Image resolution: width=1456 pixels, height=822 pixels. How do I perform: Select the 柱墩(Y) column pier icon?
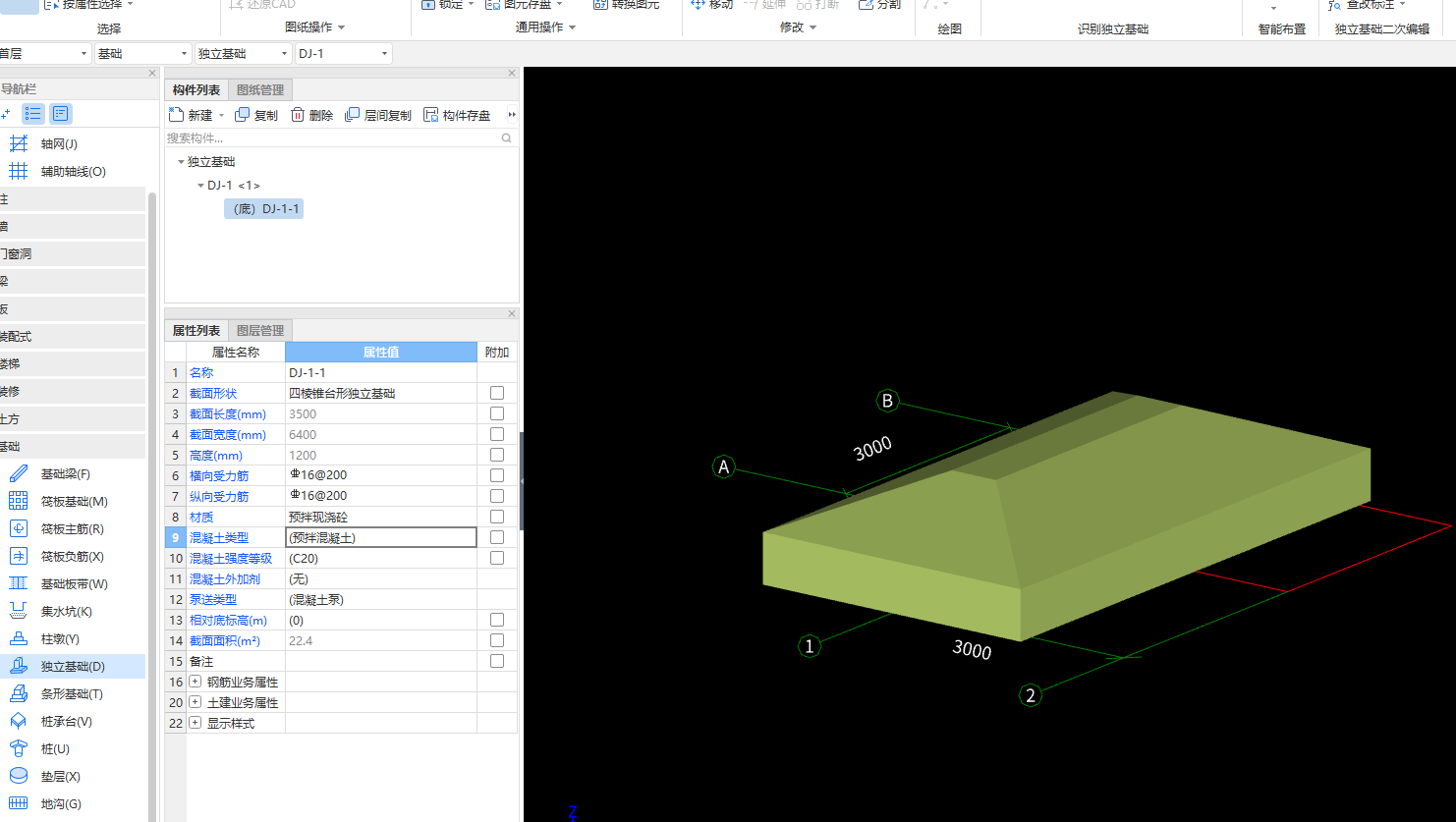click(x=19, y=639)
